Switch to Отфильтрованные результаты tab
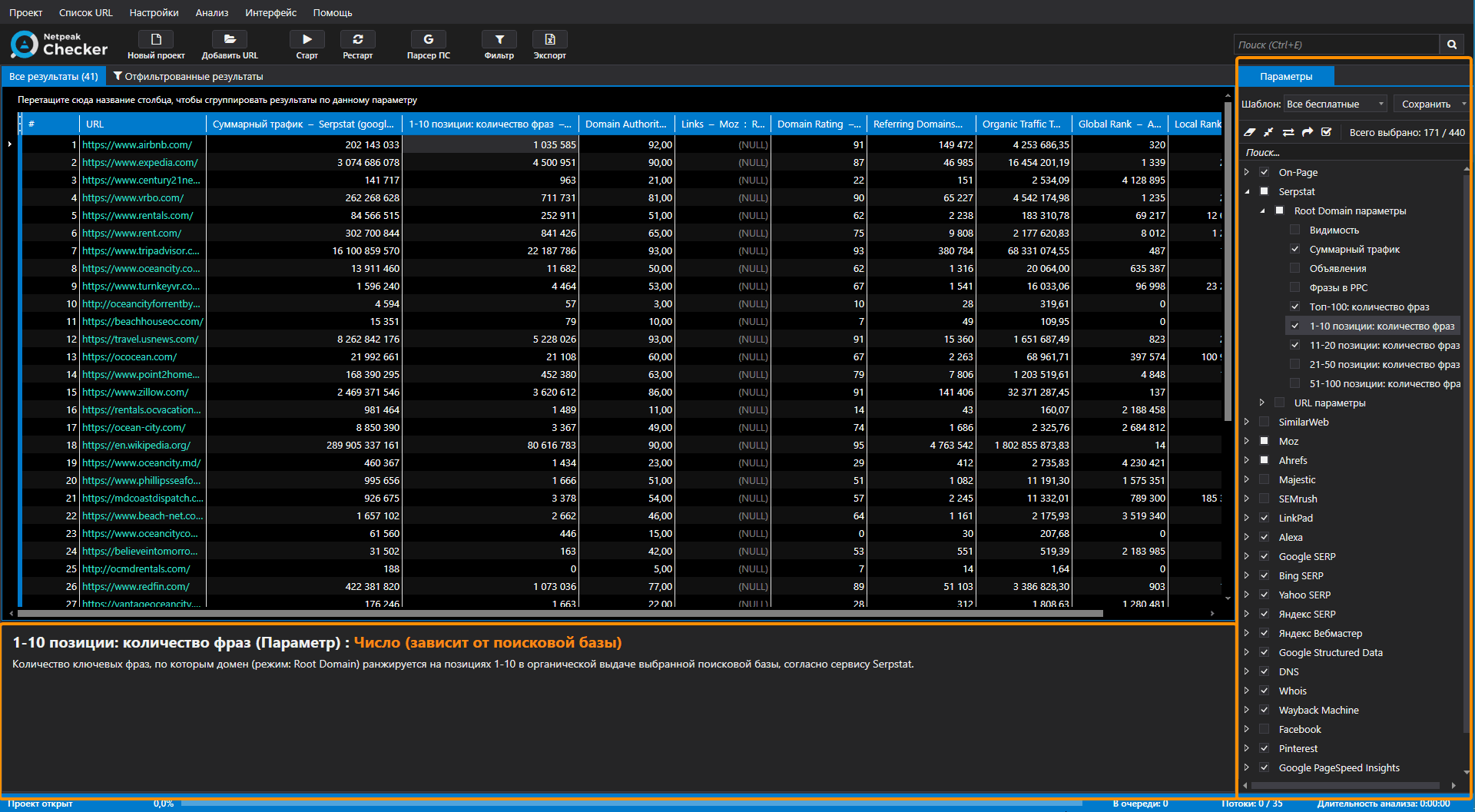 pos(188,76)
